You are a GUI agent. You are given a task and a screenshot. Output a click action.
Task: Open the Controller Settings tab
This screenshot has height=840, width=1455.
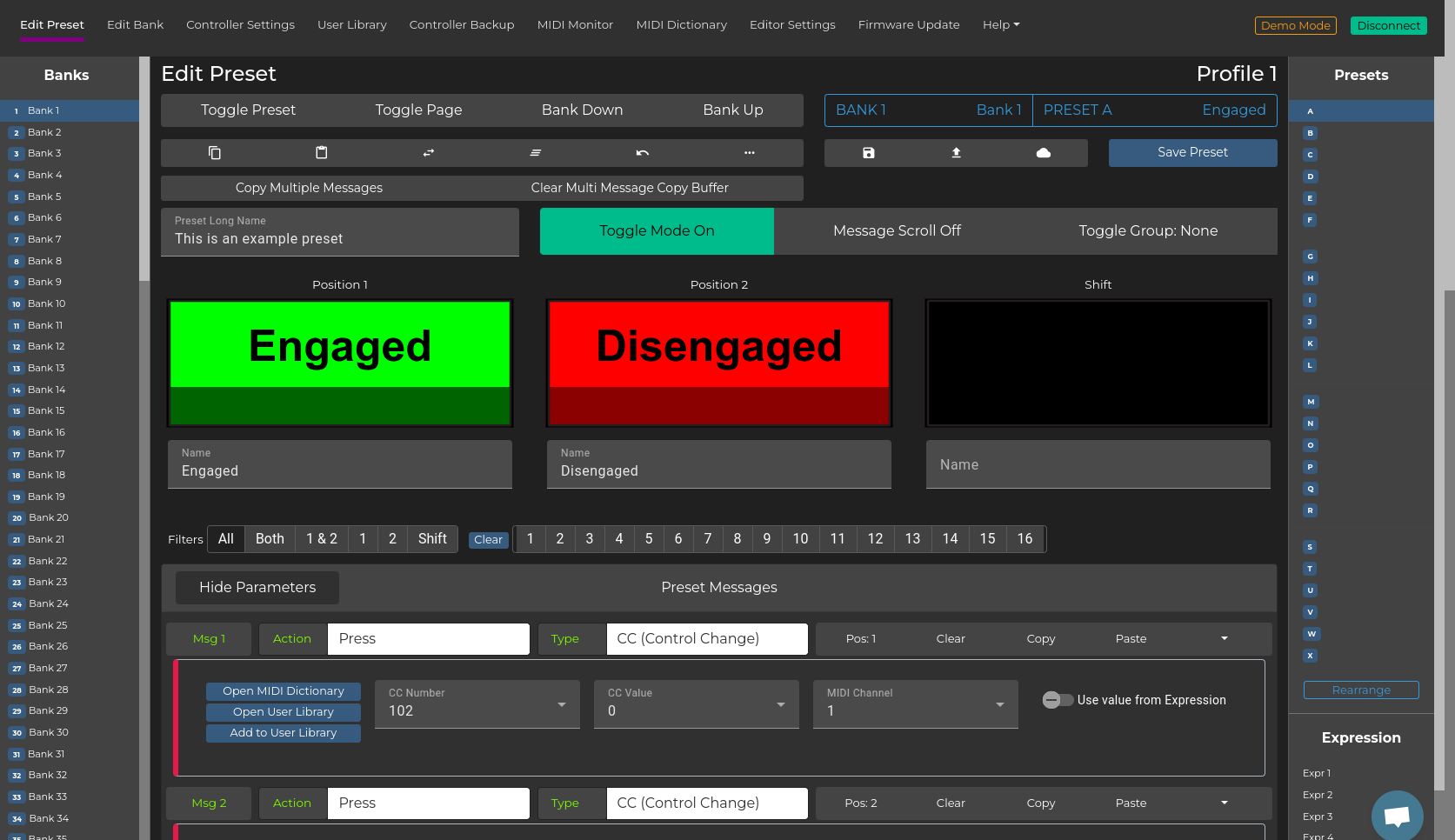[x=240, y=25]
